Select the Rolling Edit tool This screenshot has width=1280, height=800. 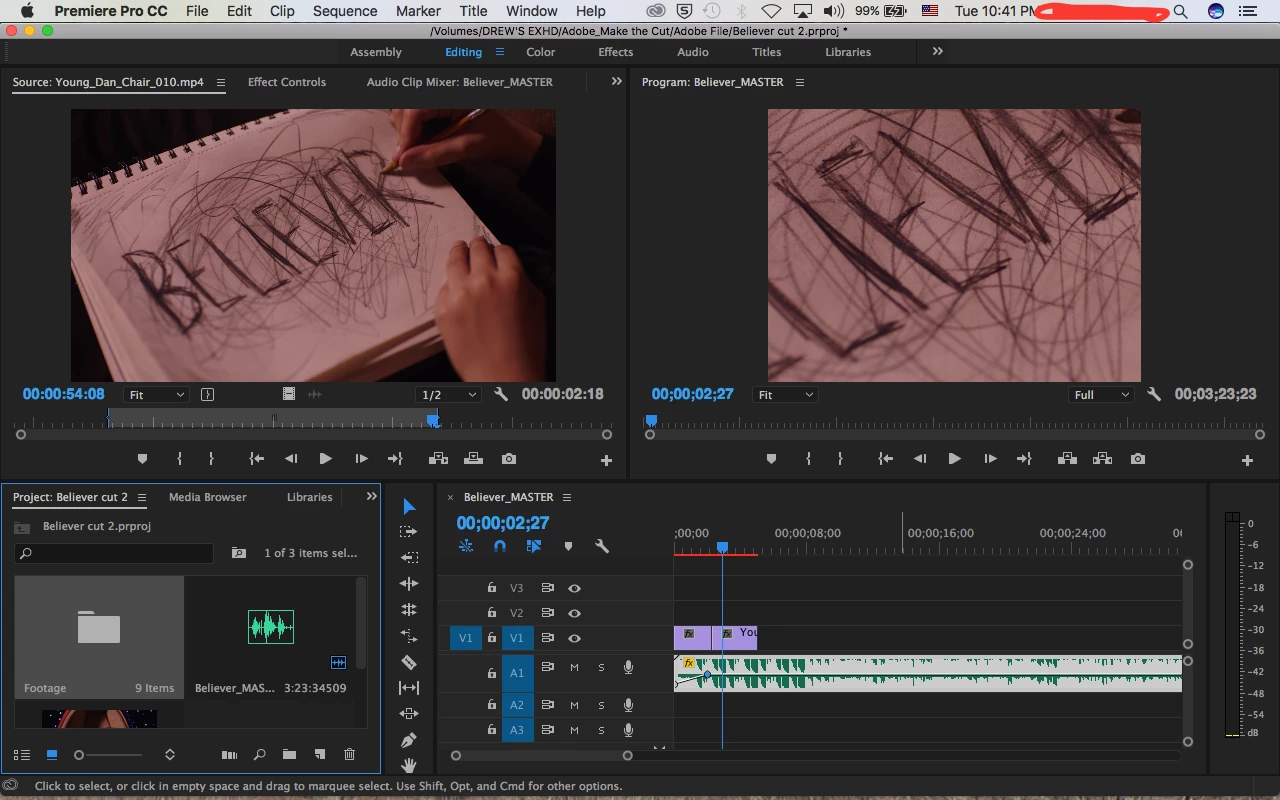coord(409,583)
